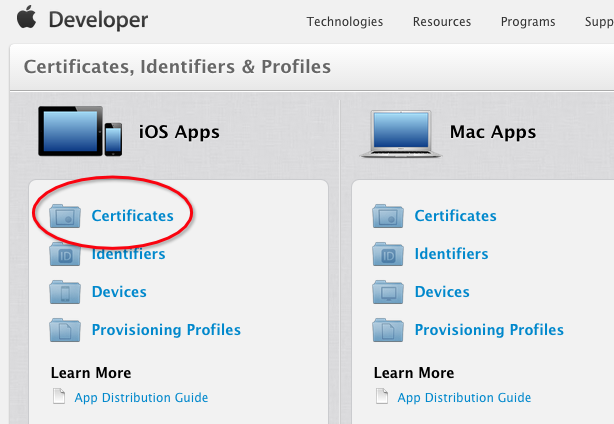Screen dimensions: 614x424
Task: Click the iPad and iPhone image
Action: [80, 132]
